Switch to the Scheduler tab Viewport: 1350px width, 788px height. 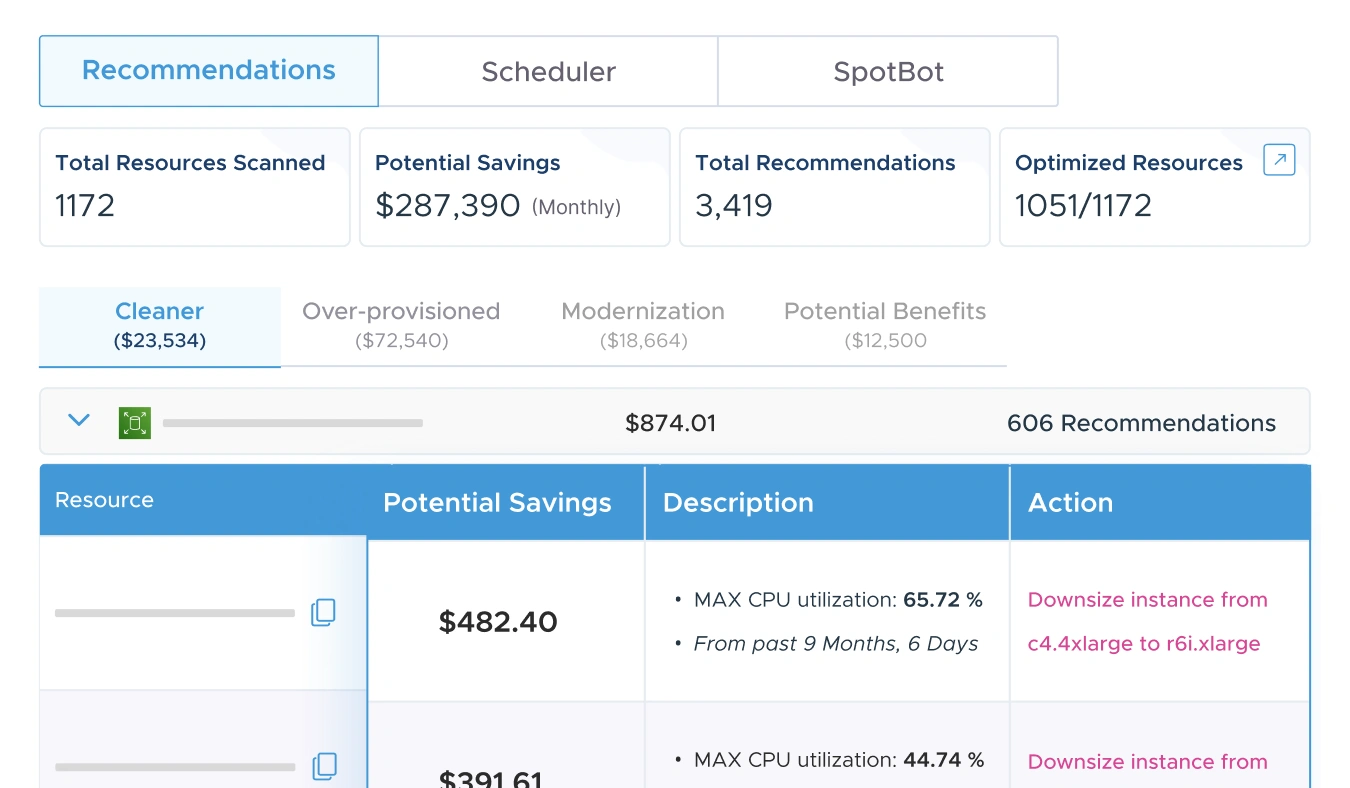pos(548,70)
